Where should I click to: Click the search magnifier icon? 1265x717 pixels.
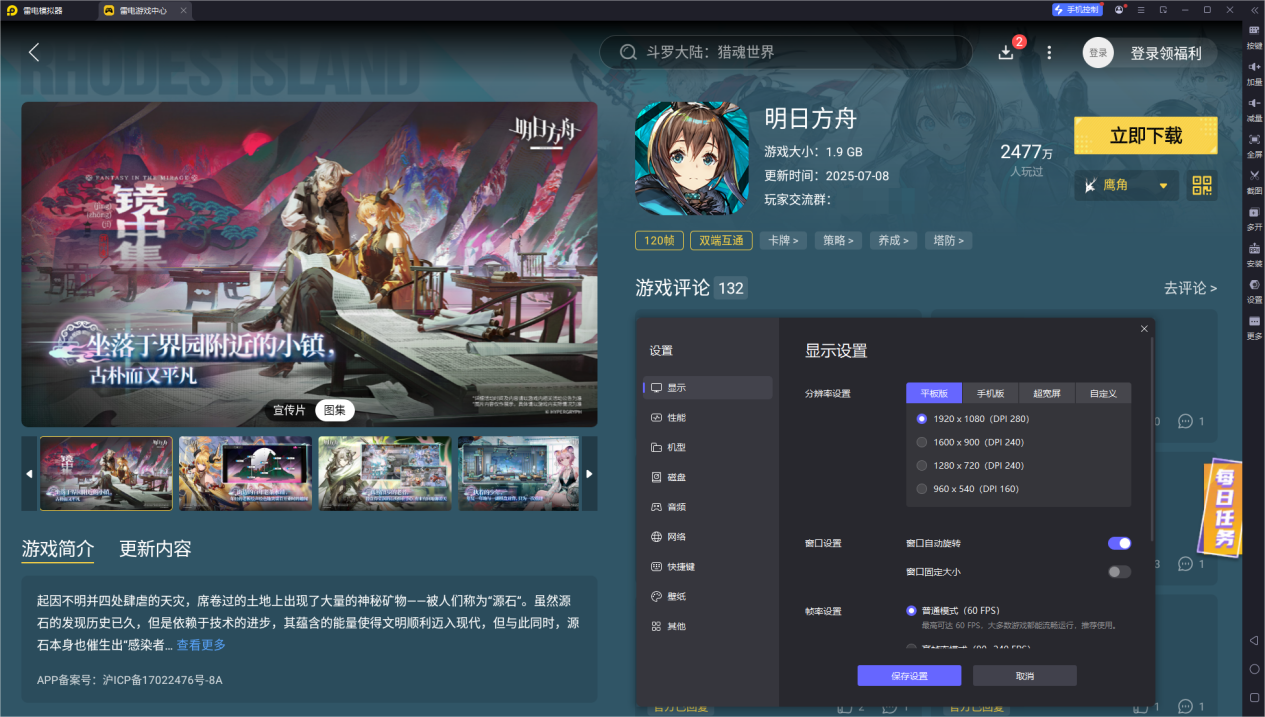coord(629,52)
